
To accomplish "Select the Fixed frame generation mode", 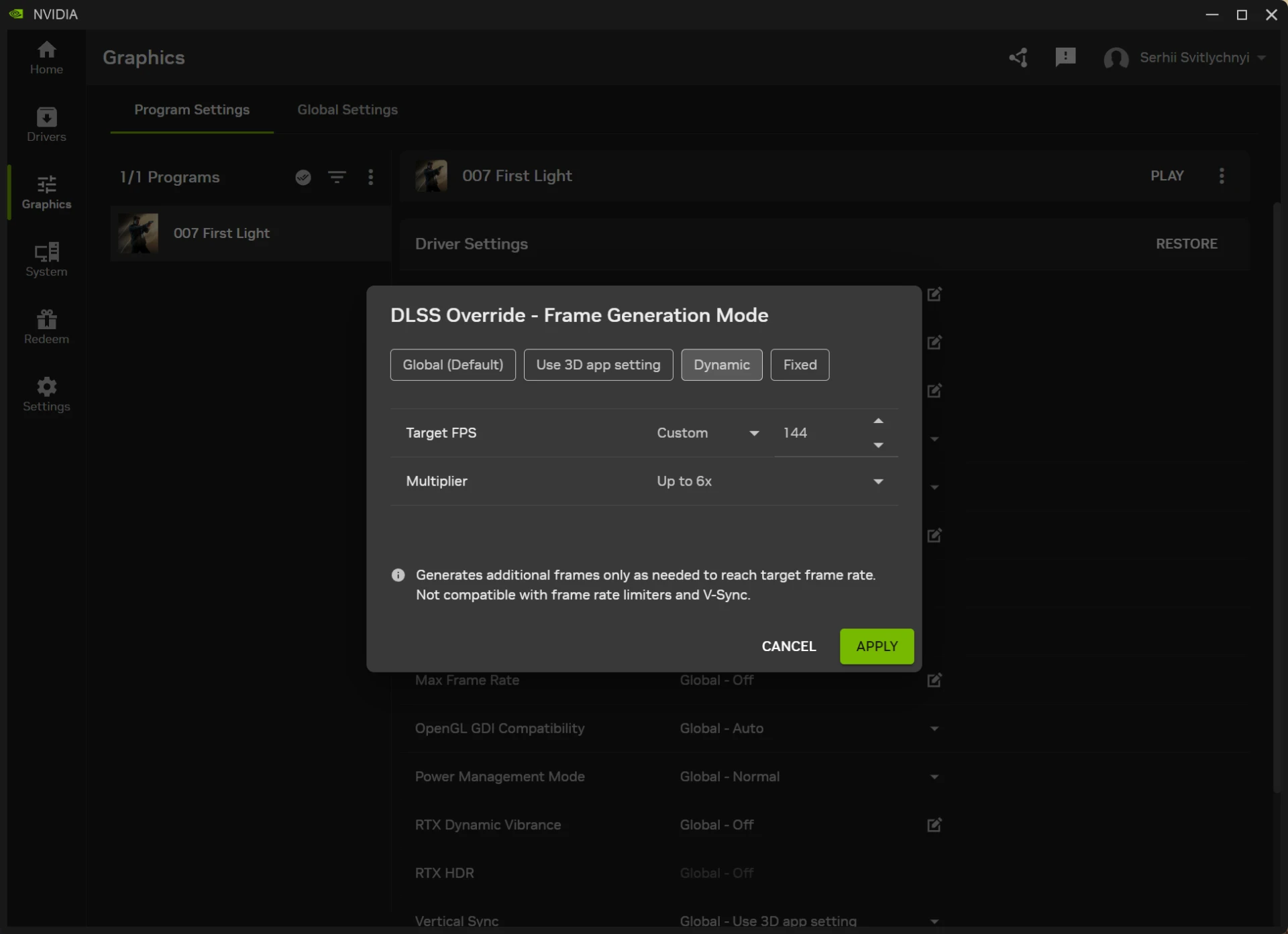I will 800,365.
